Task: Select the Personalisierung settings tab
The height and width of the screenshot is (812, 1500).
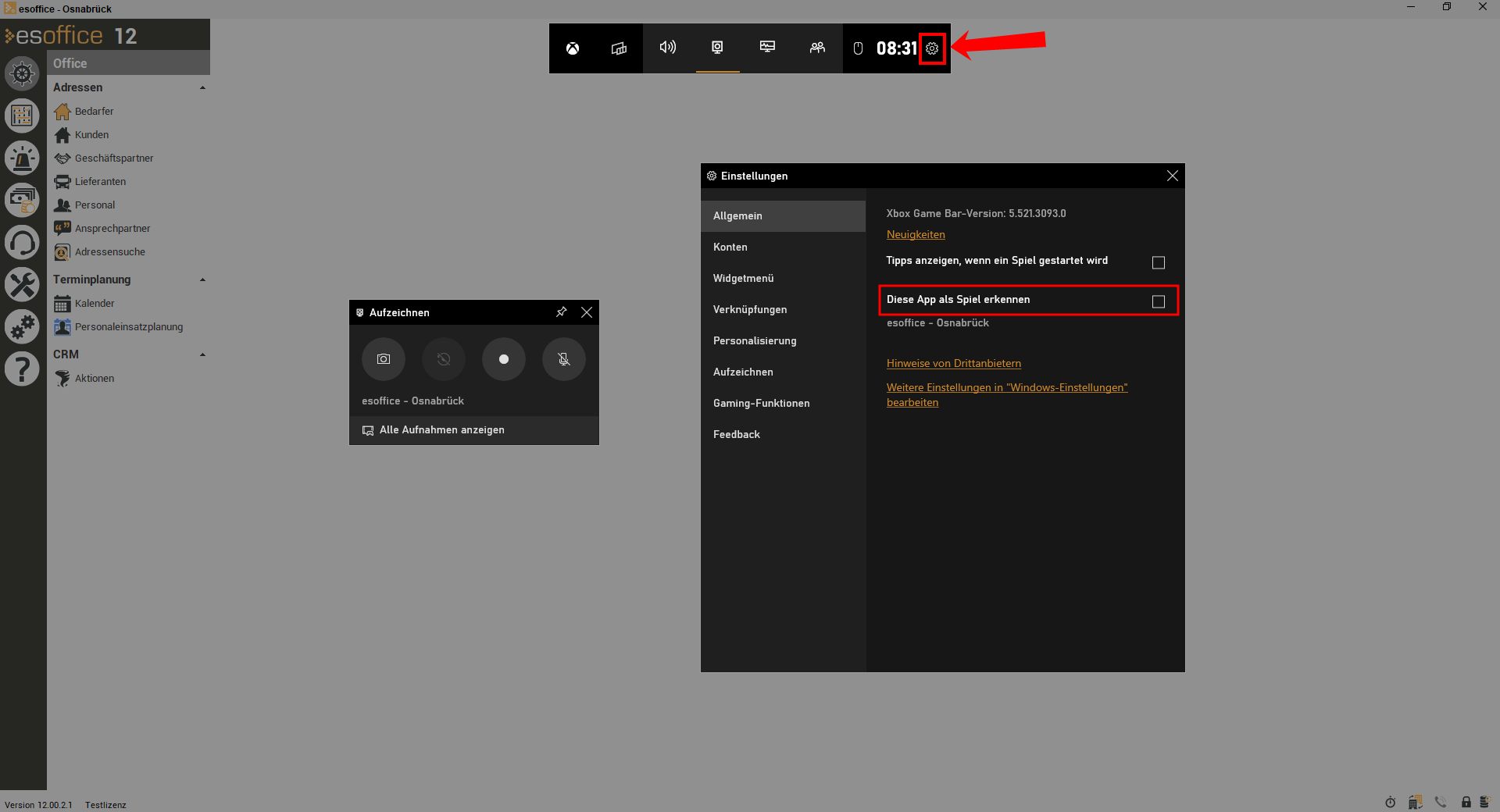Action: click(784, 340)
